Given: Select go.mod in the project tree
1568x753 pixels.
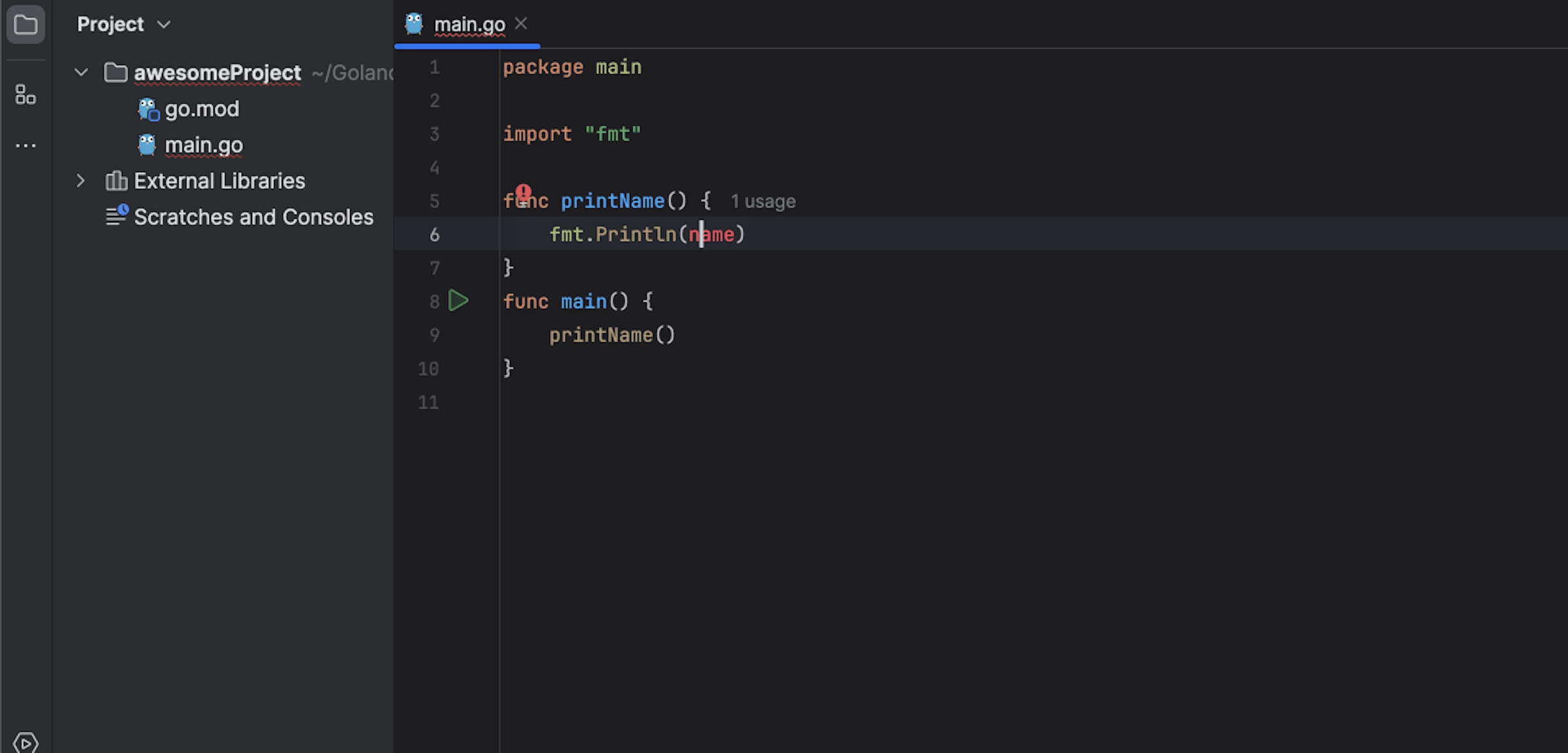Looking at the screenshot, I should point(201,109).
